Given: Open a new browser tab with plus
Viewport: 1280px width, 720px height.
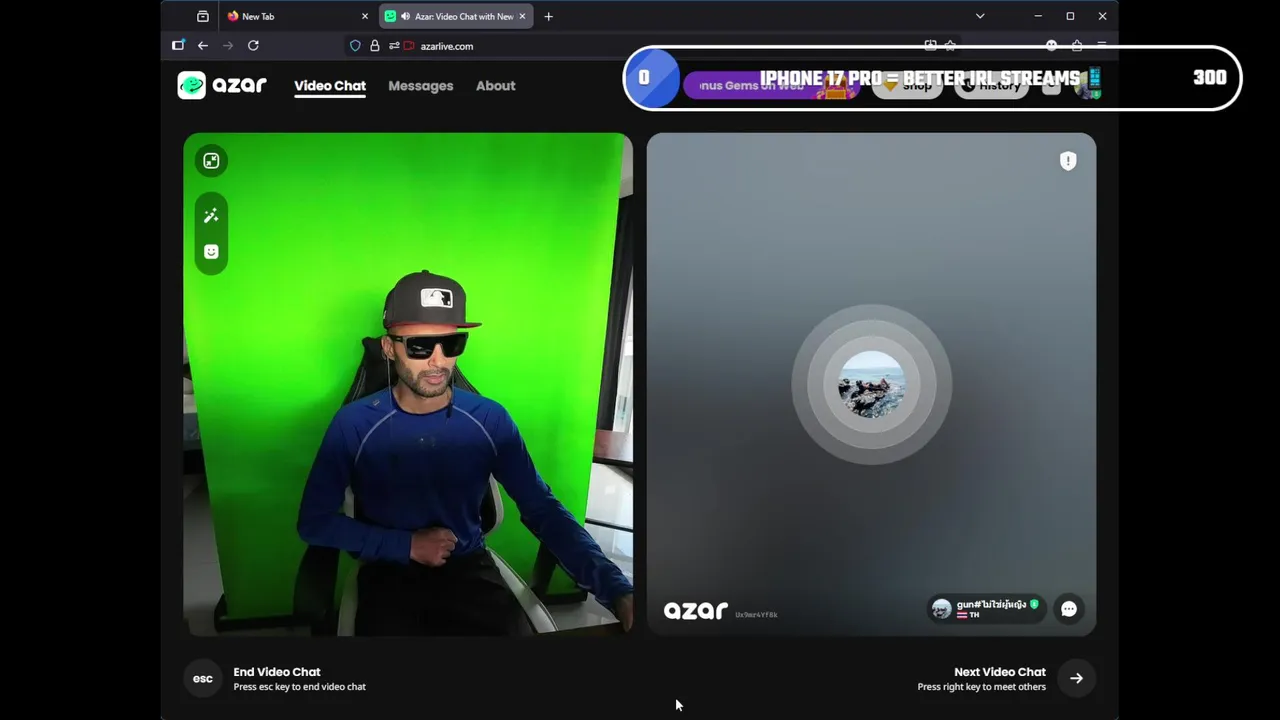Looking at the screenshot, I should 548,16.
